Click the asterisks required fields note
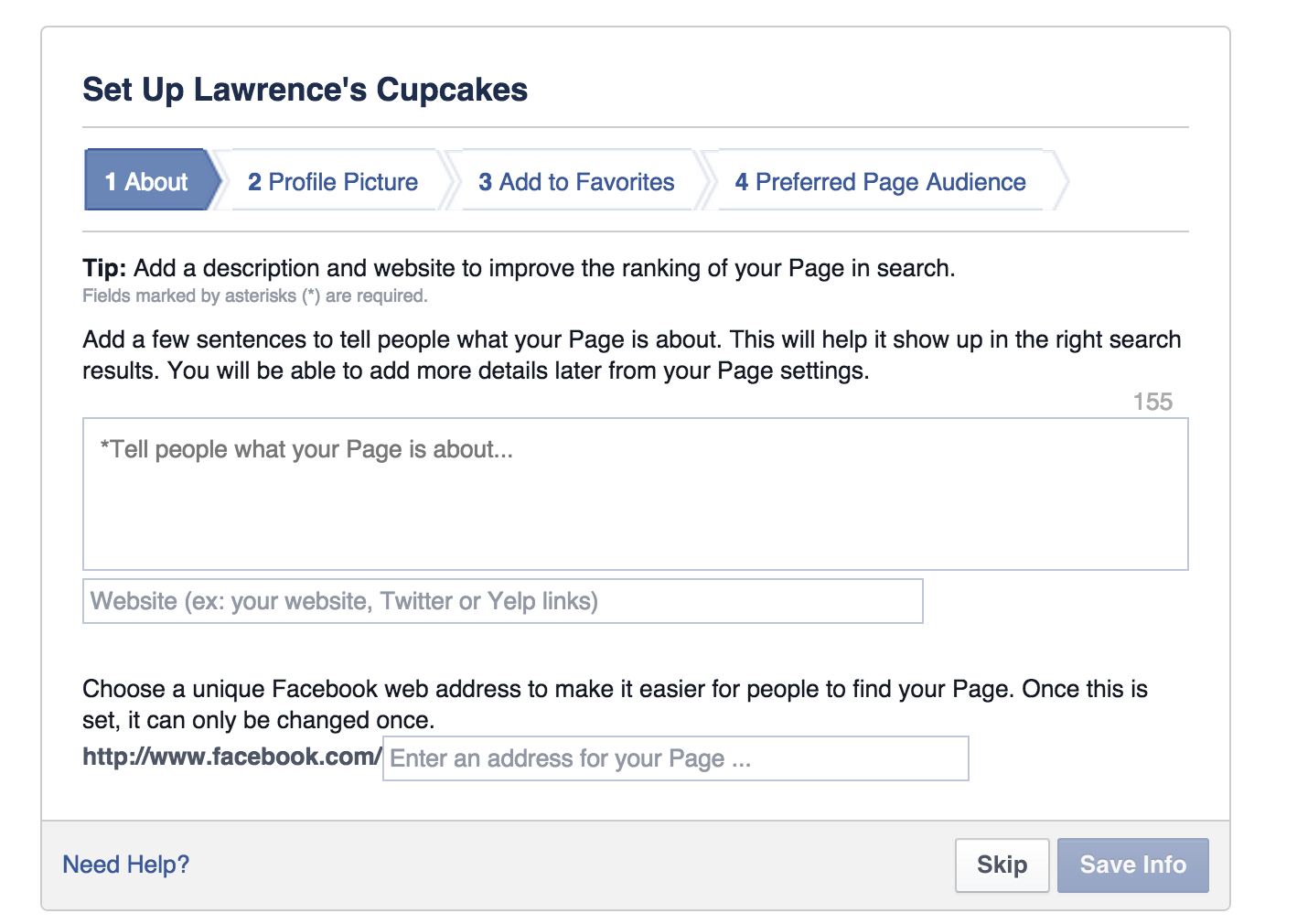 point(255,295)
